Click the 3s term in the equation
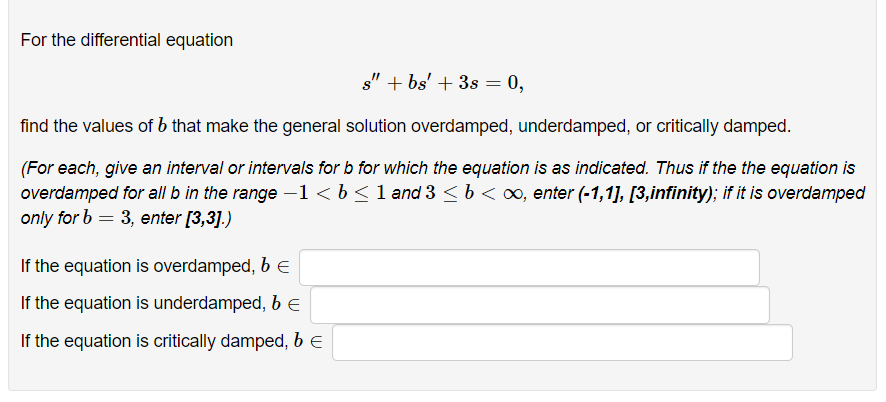Viewport: 886px width, 402px height. pyautogui.click(x=468, y=84)
